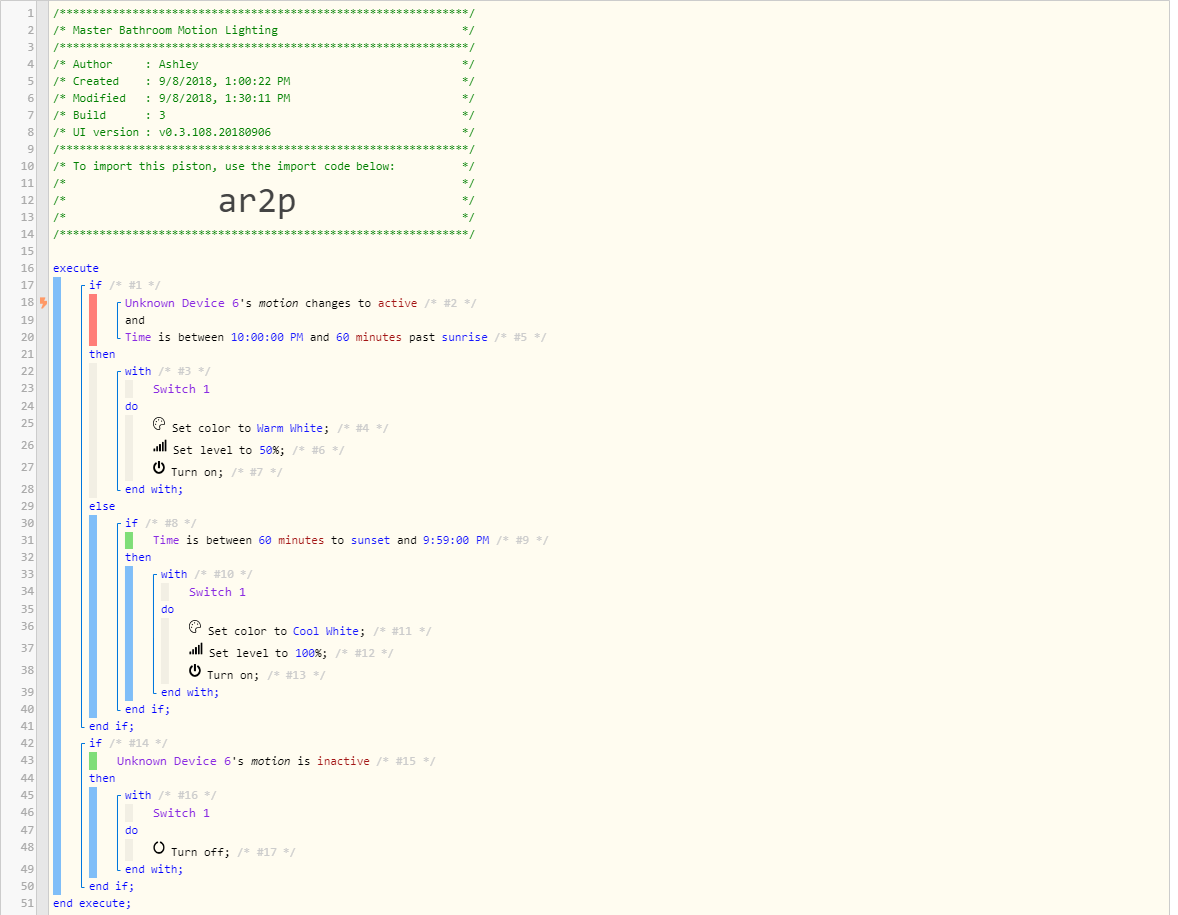The width and height of the screenshot is (1178, 915).
Task: Click the 'and' operator on line 19
Action: tap(134, 320)
